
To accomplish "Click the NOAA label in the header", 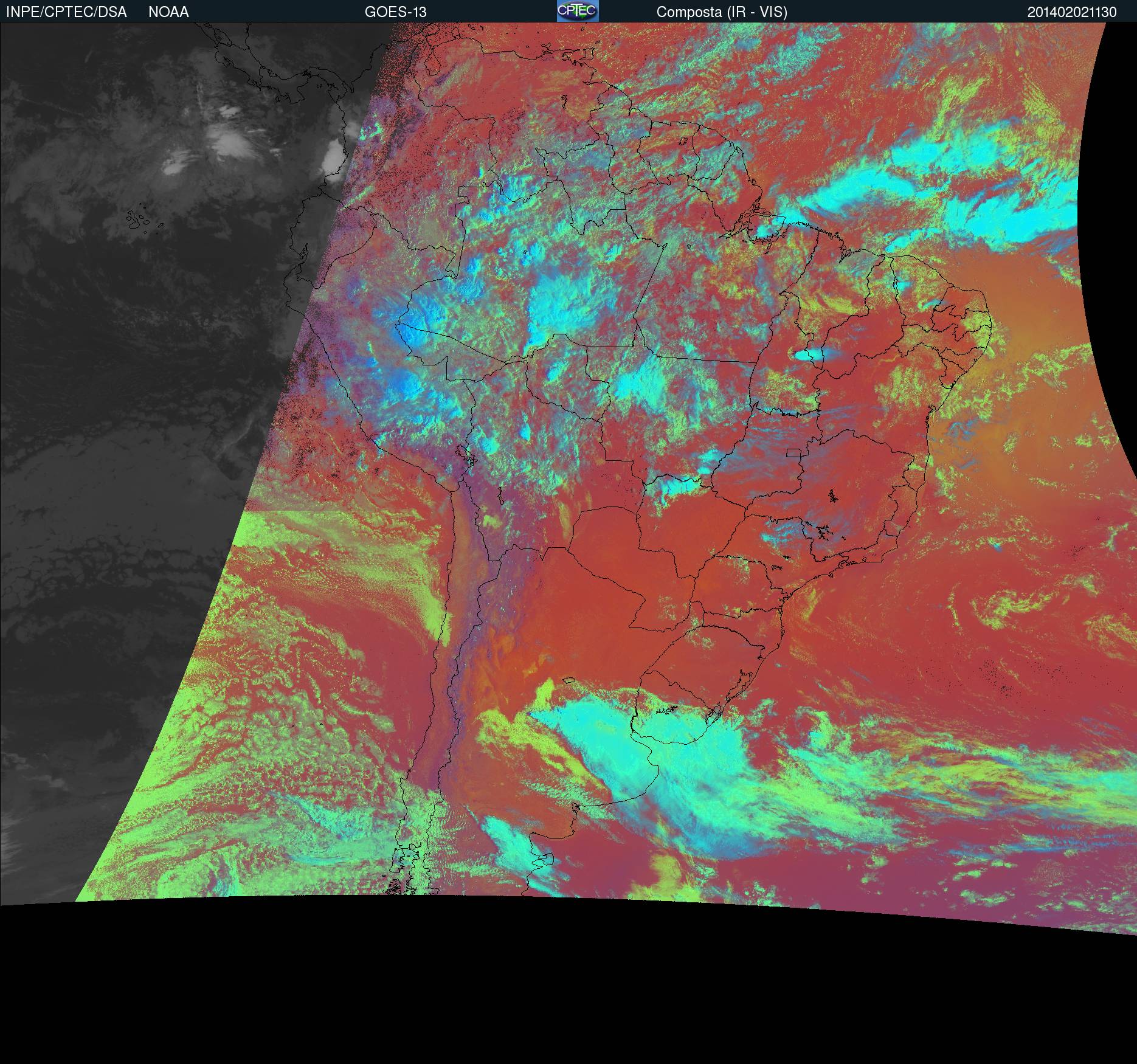I will click(168, 12).
